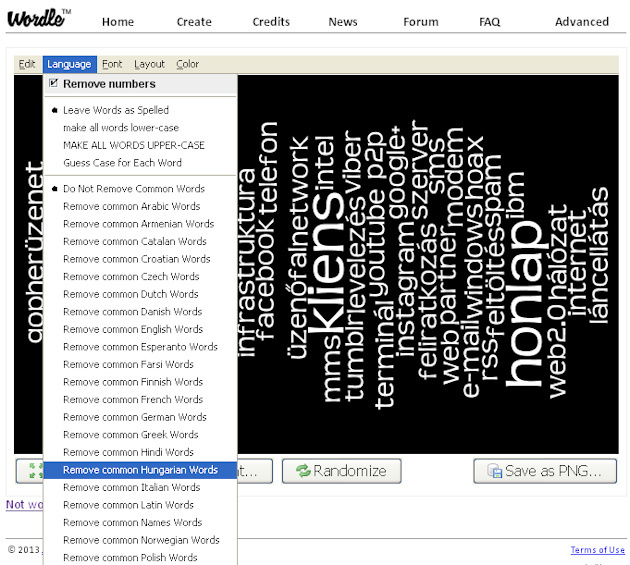Image resolution: width=630 pixels, height=565 pixels.
Task: Choose Remove common Farsi Words
Action: coord(140,364)
